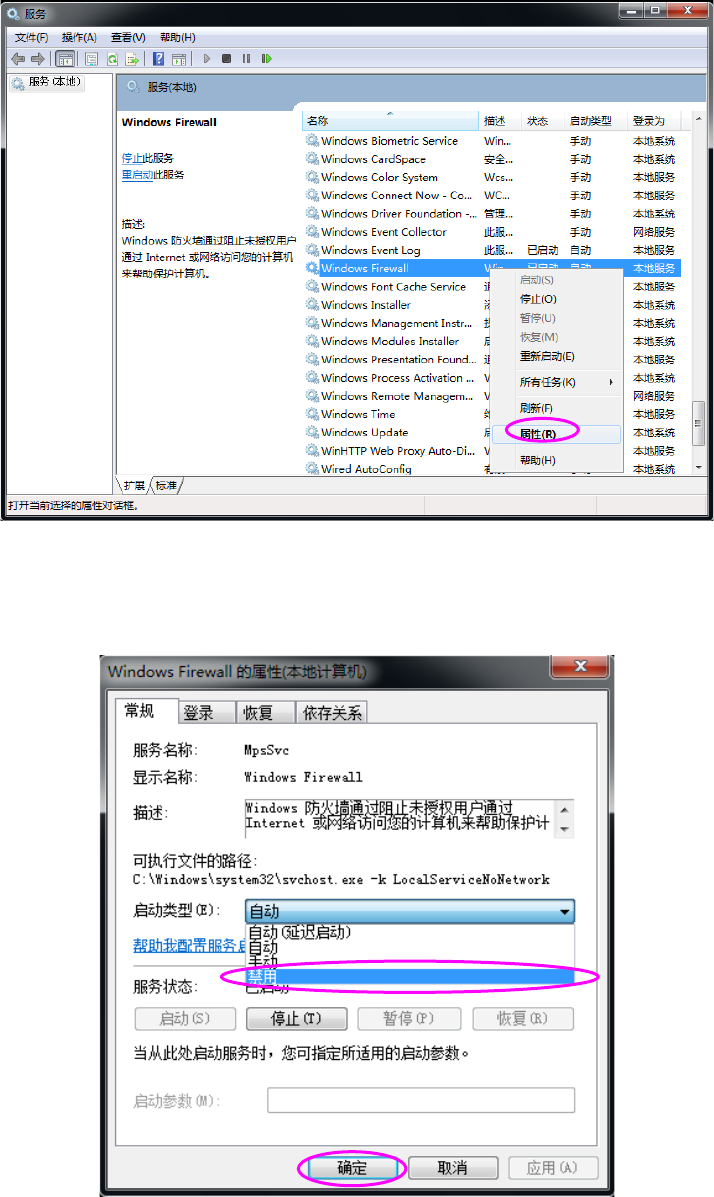
Task: Click the gear icon beside Windows Color System
Action: point(312,177)
